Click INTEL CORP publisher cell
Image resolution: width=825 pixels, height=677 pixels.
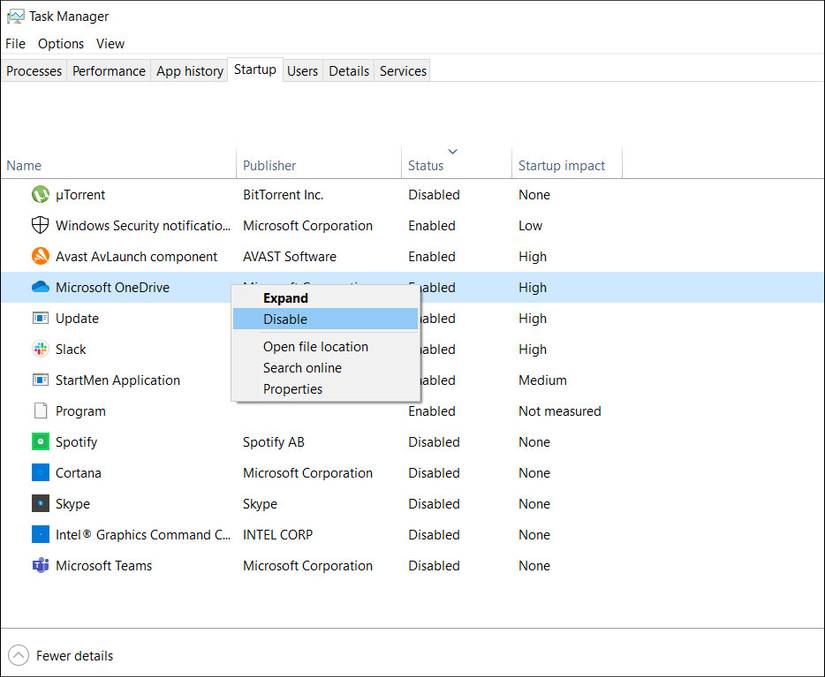point(278,535)
